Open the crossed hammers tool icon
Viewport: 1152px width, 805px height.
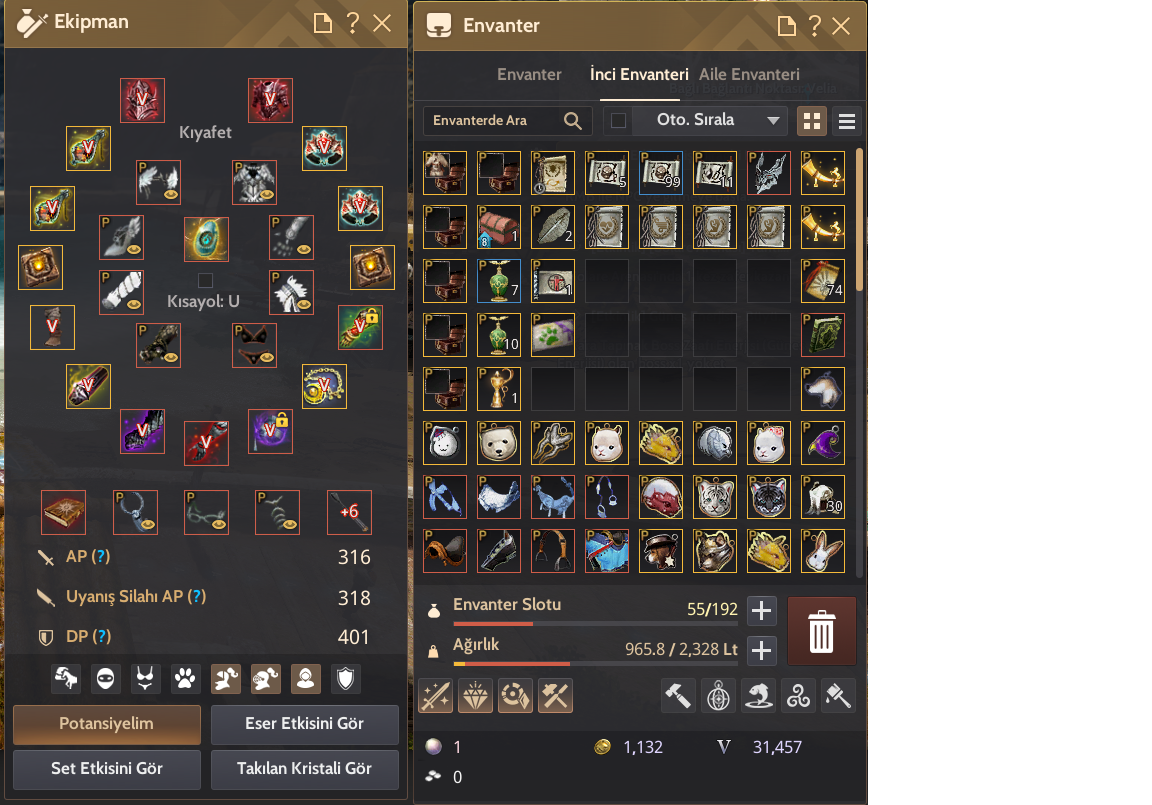coord(555,696)
